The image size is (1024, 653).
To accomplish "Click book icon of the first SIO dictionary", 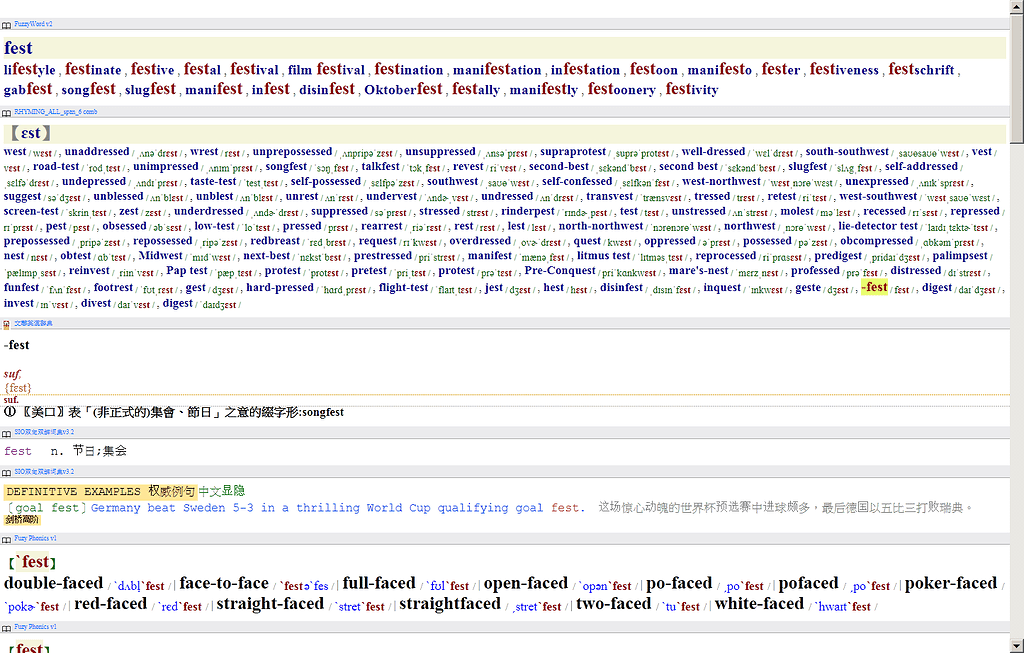I will tap(7, 431).
